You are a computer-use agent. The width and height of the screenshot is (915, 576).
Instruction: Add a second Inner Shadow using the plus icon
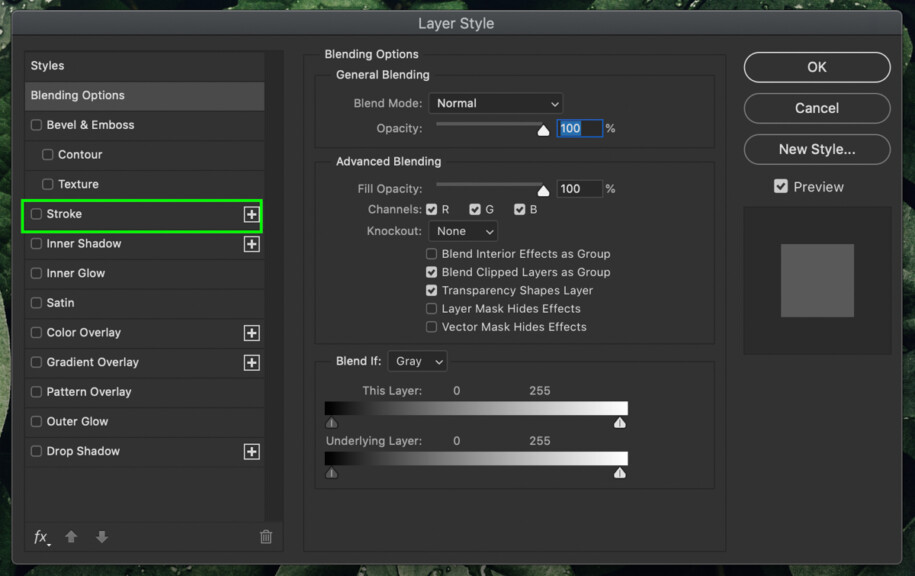tap(252, 244)
